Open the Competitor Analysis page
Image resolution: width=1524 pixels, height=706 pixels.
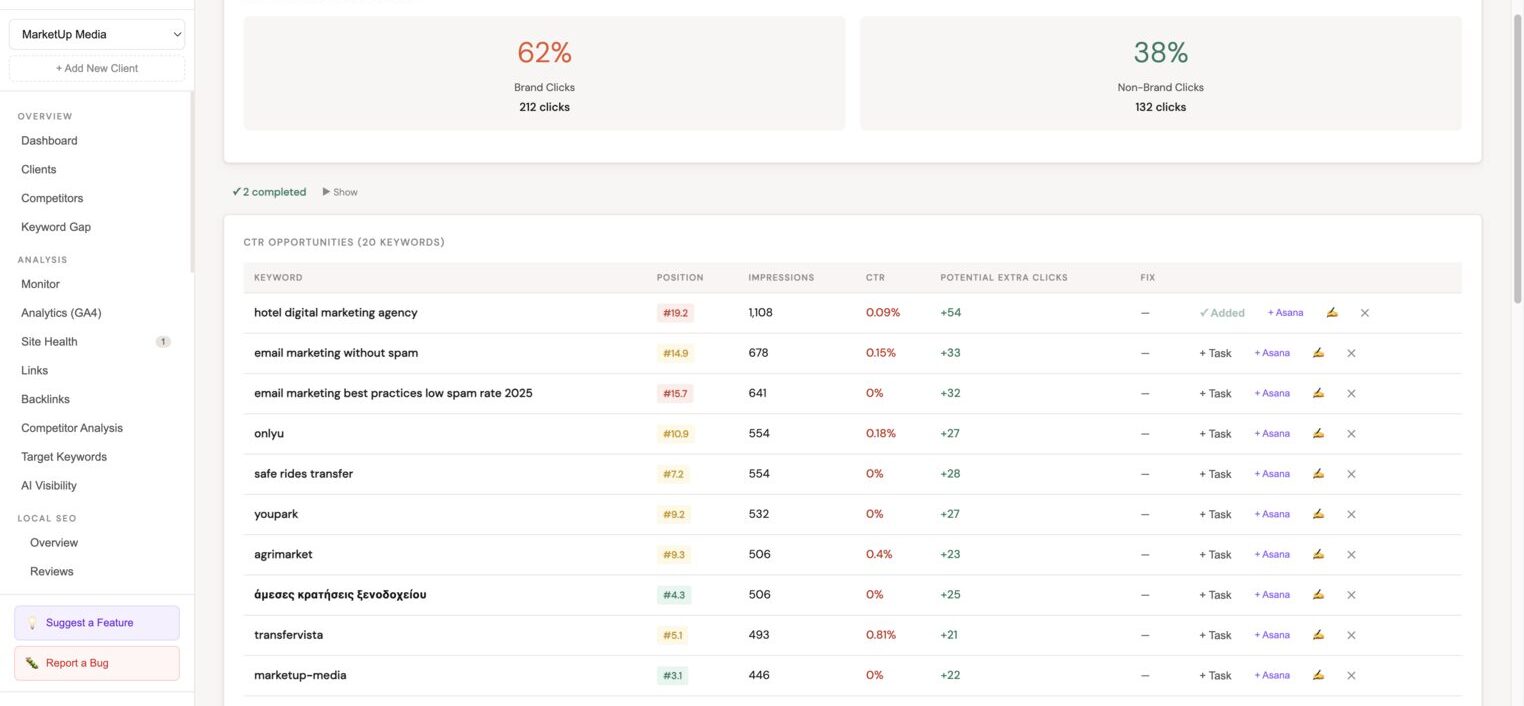[x=72, y=428]
